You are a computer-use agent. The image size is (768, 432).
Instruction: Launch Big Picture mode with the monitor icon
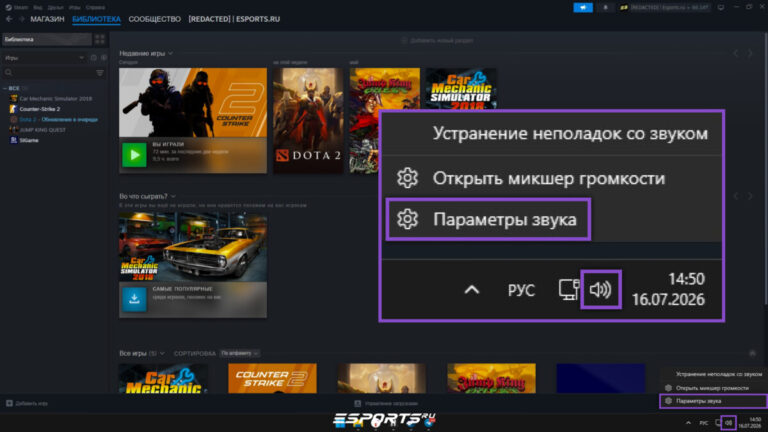721,7
